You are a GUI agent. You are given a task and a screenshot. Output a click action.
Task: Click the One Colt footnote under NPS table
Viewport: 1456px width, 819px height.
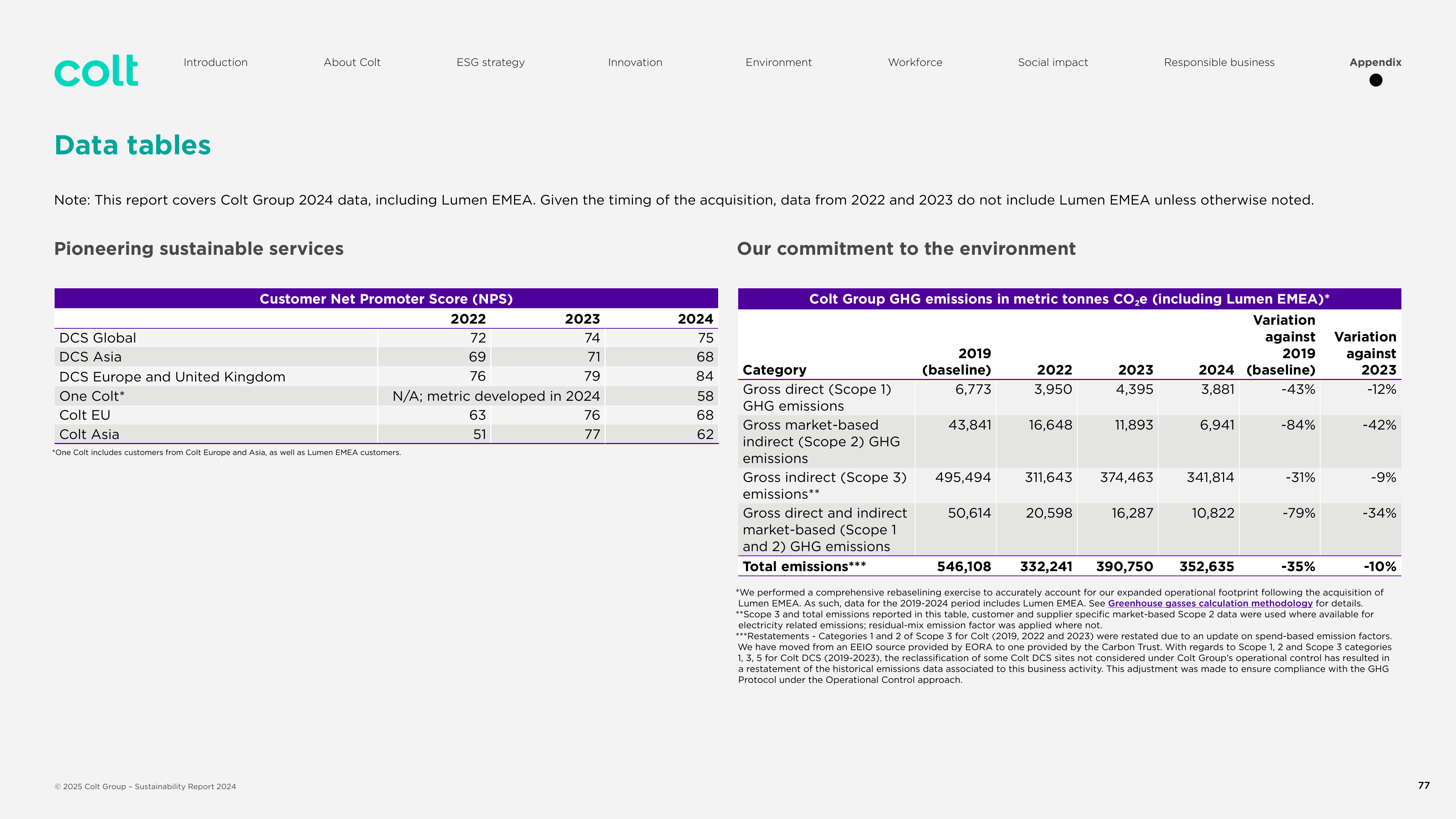click(227, 452)
